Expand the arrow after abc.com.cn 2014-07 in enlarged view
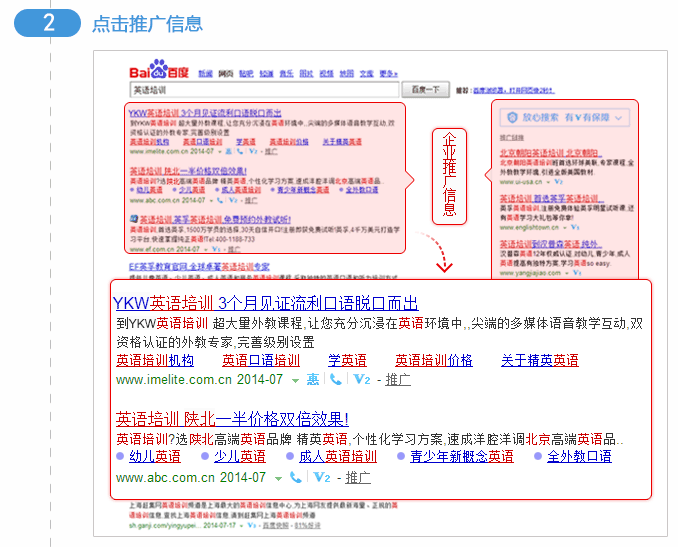The width and height of the screenshot is (678, 547). 278,479
